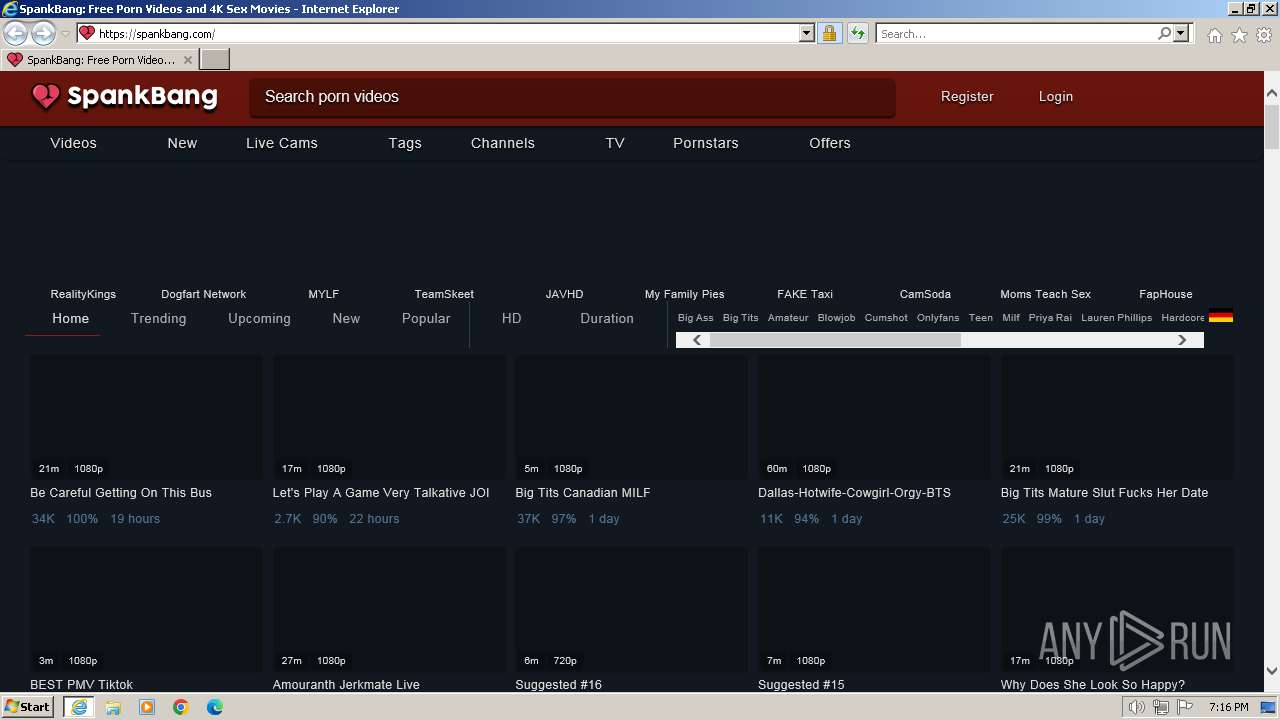Screen dimensions: 1280x720
Task: Open the Favorites star icon
Action: (1239, 35)
